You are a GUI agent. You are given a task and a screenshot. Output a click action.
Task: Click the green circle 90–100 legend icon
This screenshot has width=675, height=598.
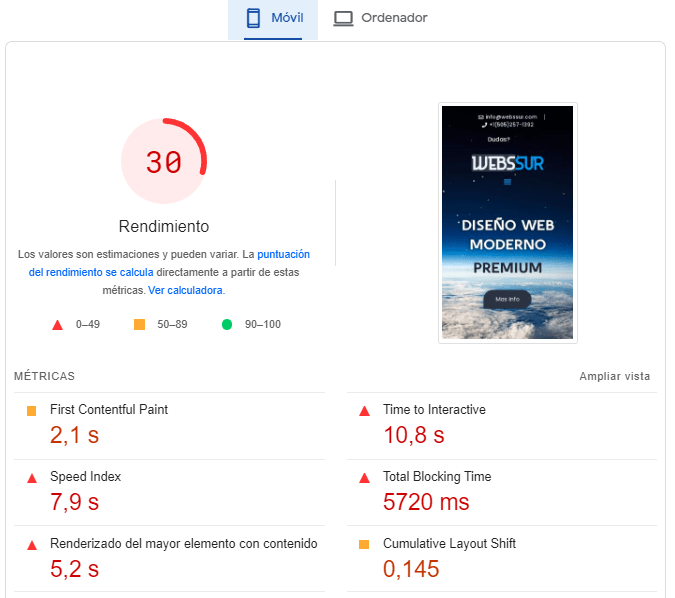tap(226, 324)
